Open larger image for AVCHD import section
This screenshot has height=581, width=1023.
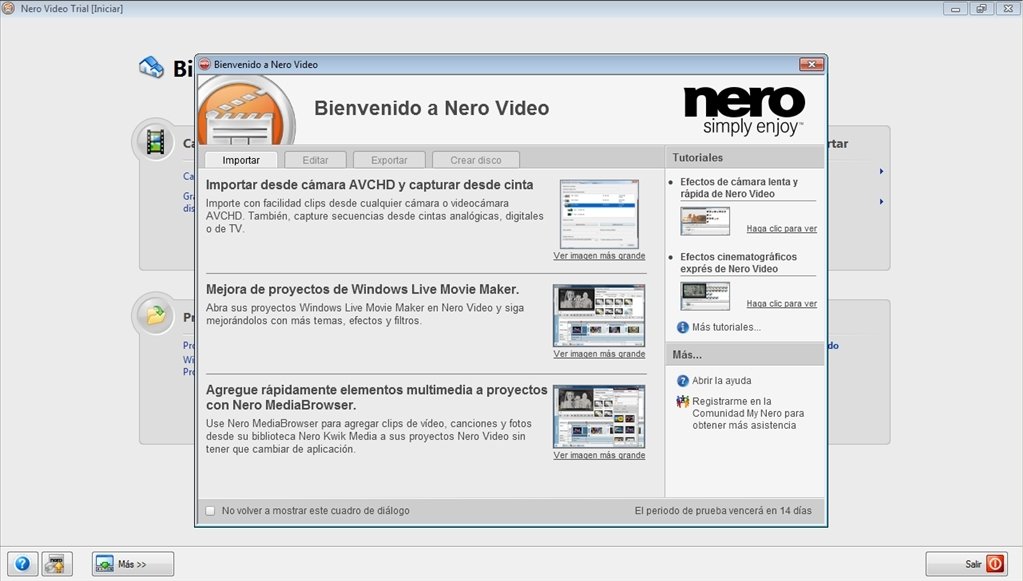pos(599,256)
